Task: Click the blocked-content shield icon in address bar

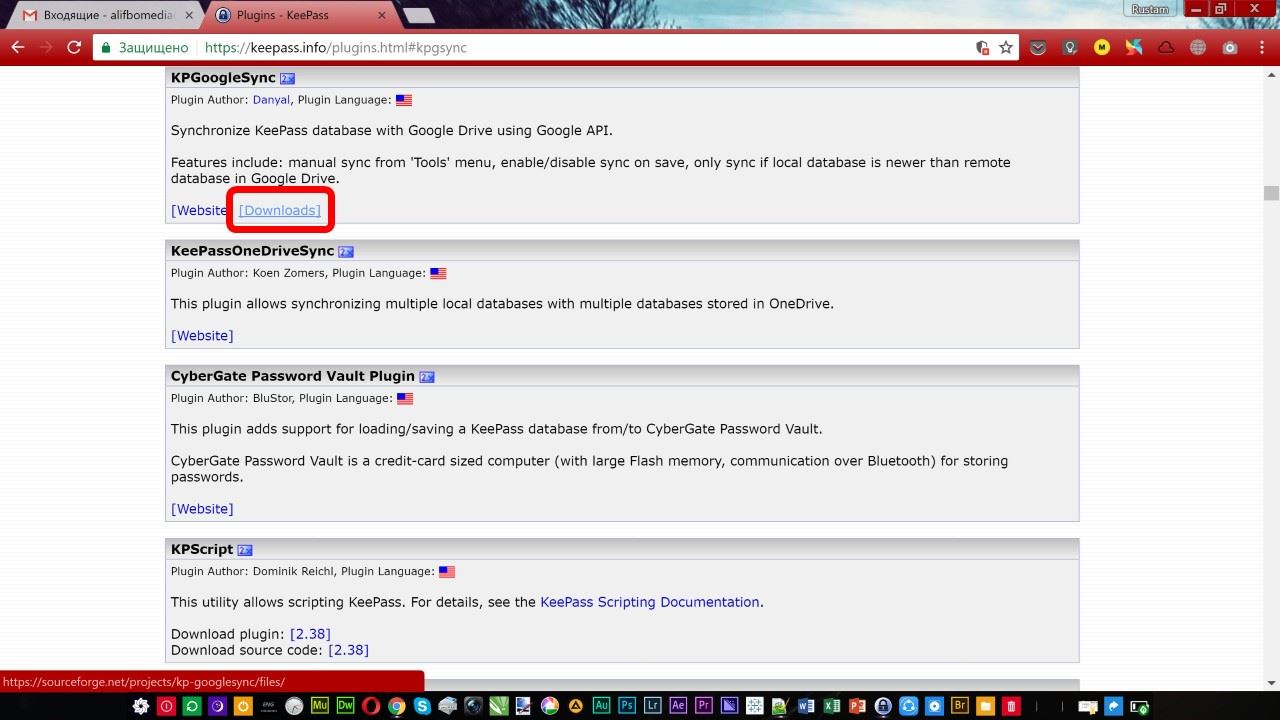Action: (x=982, y=47)
